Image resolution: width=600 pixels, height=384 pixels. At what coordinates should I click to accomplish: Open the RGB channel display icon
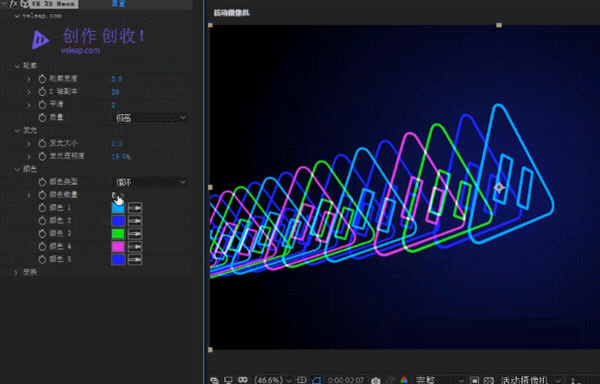point(404,380)
